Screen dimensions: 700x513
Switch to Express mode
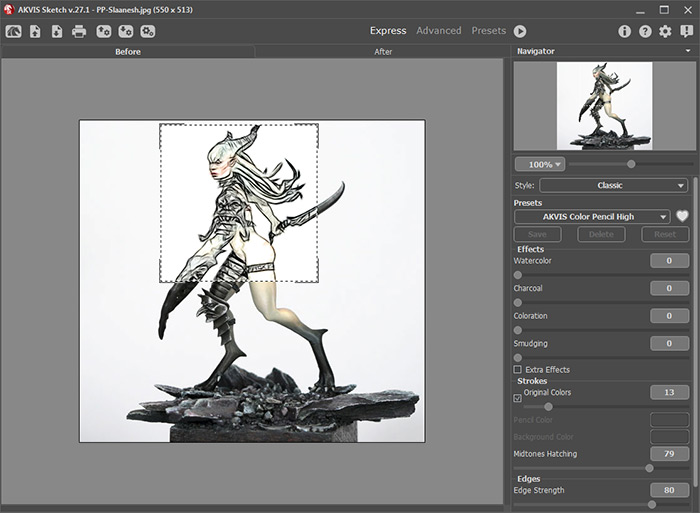coord(388,31)
